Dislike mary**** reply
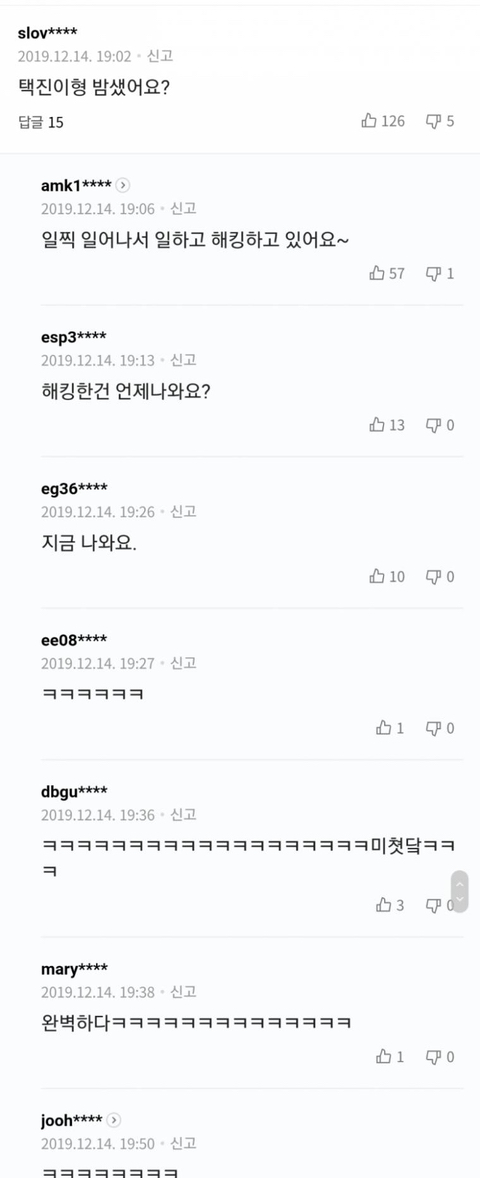 440,1057
